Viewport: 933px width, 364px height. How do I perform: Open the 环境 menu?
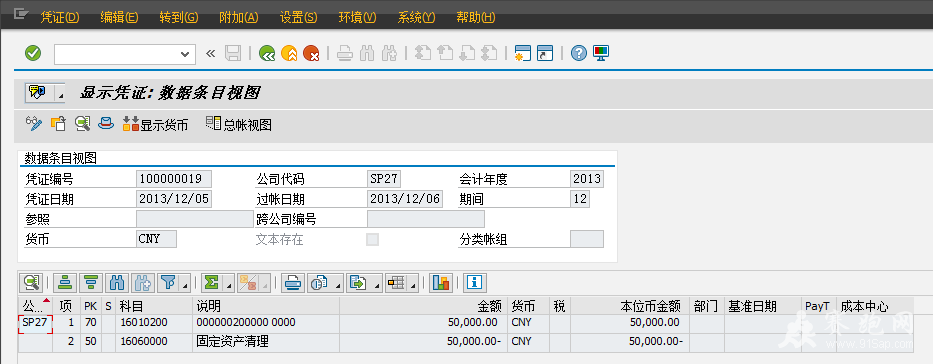[x=357, y=17]
